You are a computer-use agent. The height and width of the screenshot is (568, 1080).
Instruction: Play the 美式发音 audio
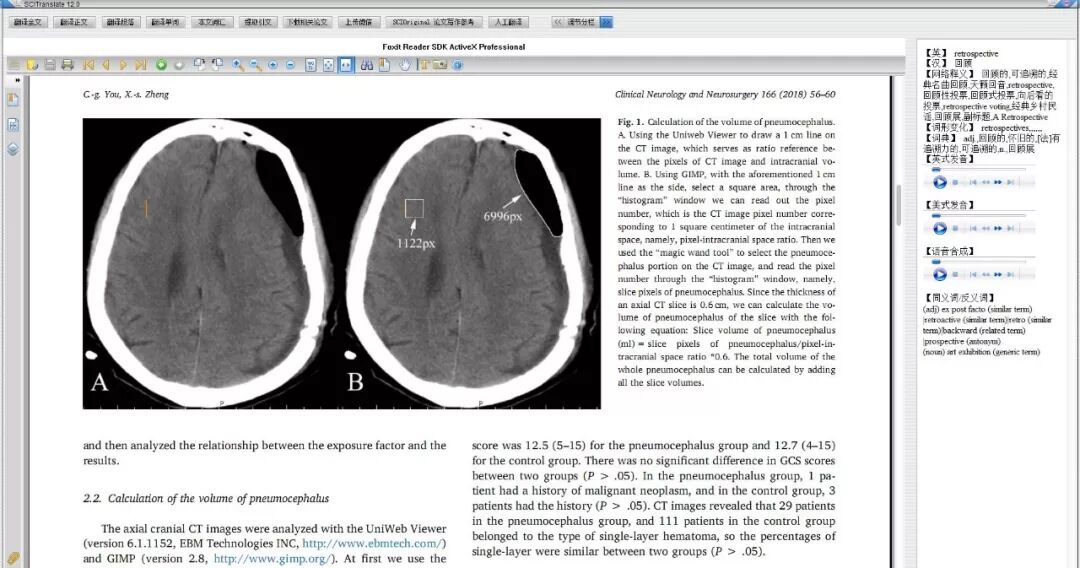(x=939, y=228)
